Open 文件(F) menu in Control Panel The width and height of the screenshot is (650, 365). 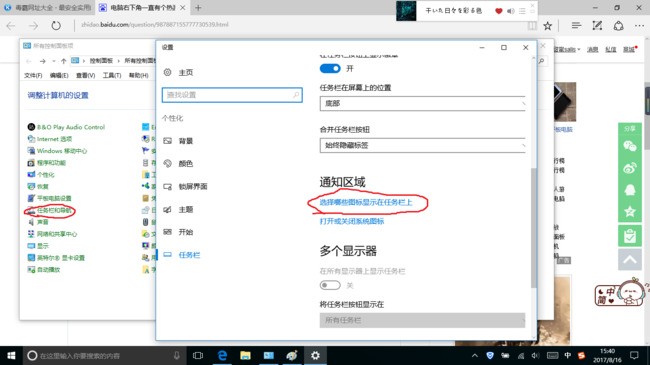click(x=33, y=75)
